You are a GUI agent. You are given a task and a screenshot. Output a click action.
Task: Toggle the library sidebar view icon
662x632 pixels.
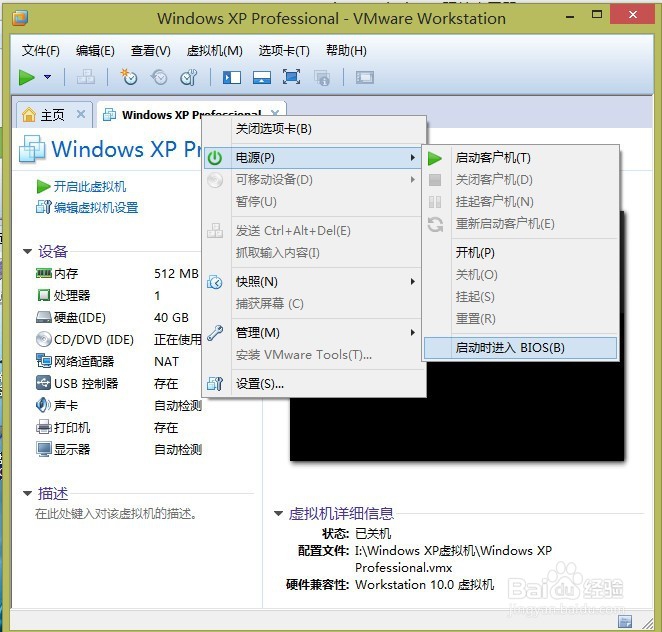(232, 78)
